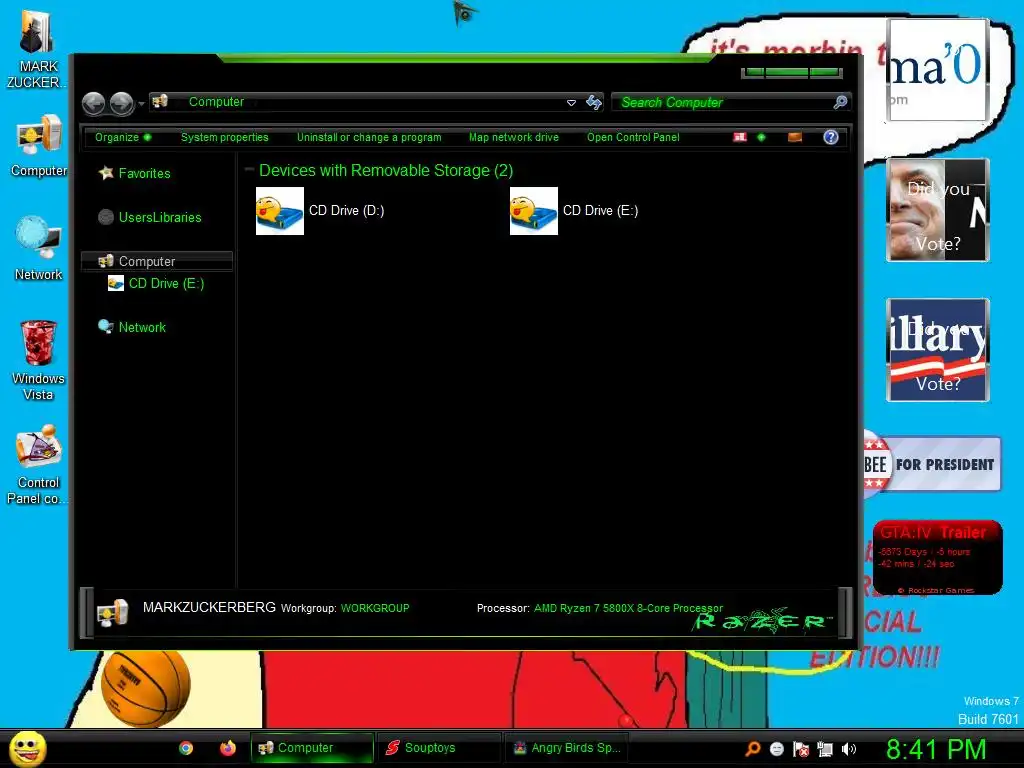Collapse Devices with Removable Storage group

click(249, 170)
